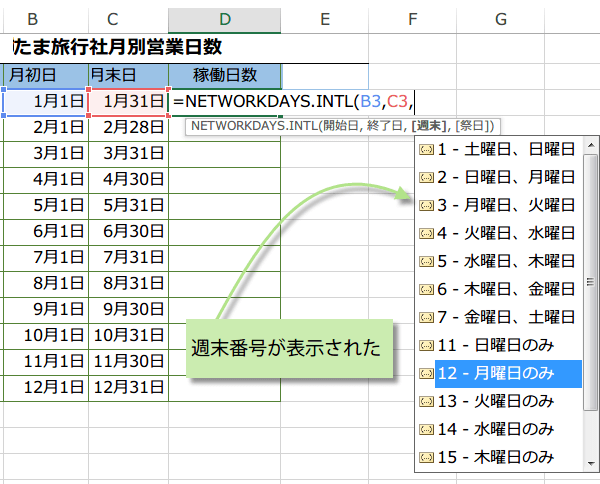
Task: Click the icon beside 15 - 木曜日のみ
Action: [x=426, y=457]
